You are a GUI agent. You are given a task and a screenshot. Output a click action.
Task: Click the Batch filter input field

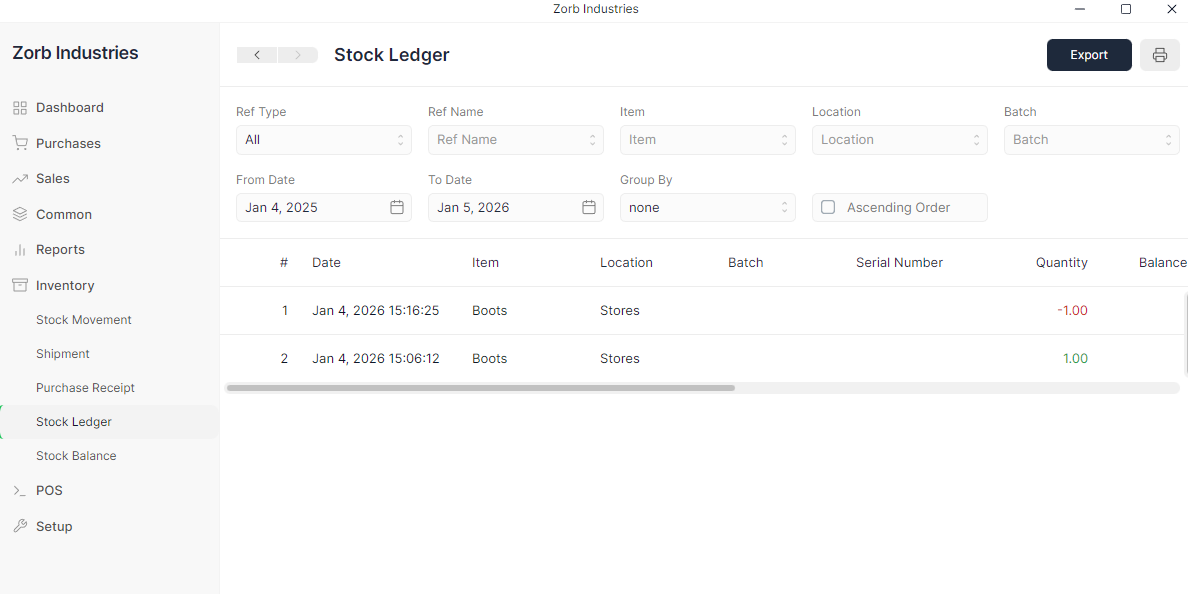1091,139
